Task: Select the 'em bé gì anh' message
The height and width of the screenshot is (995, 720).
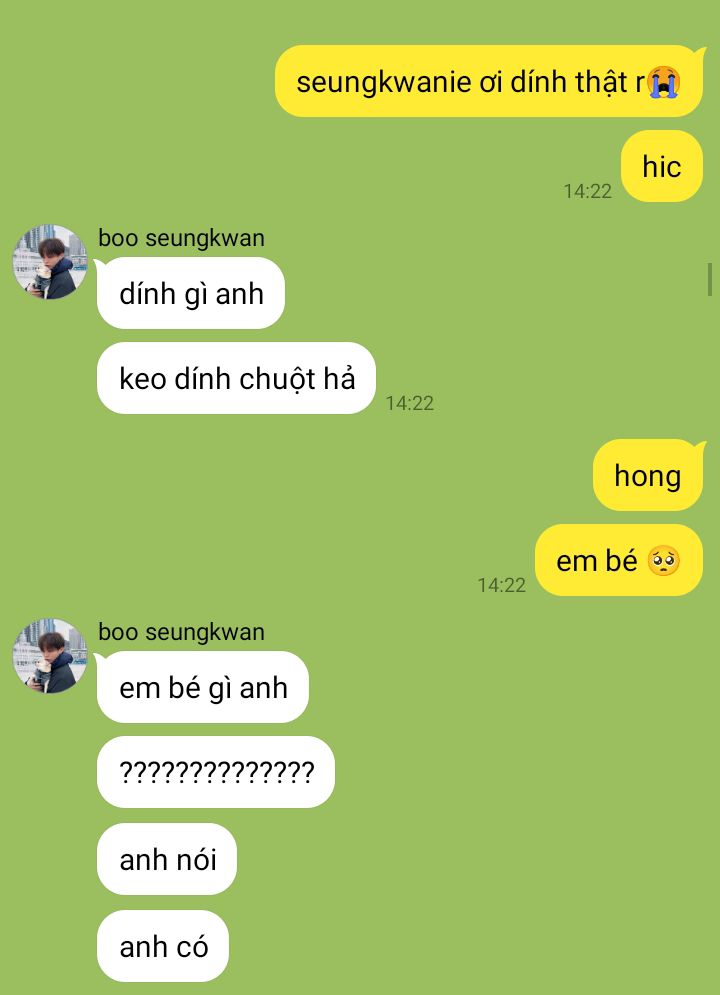Action: pos(203,687)
